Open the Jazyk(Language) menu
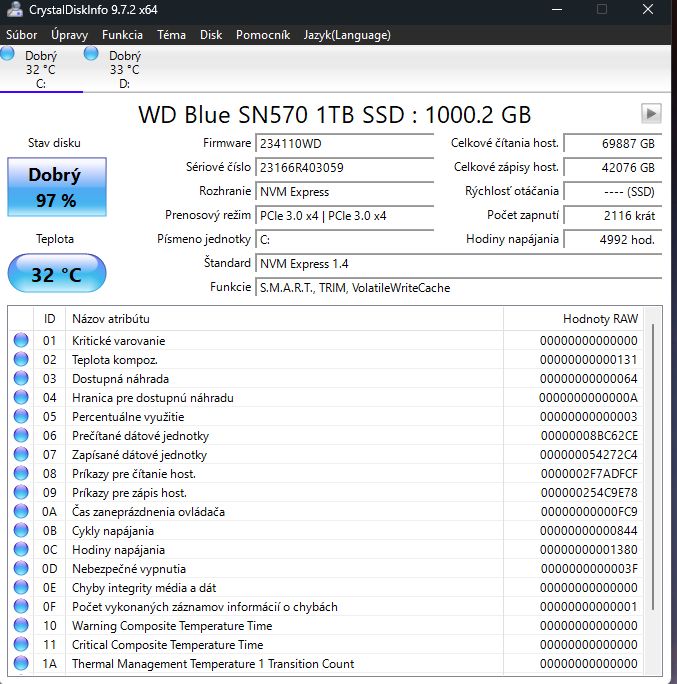This screenshot has height=684, width=677. tap(347, 35)
